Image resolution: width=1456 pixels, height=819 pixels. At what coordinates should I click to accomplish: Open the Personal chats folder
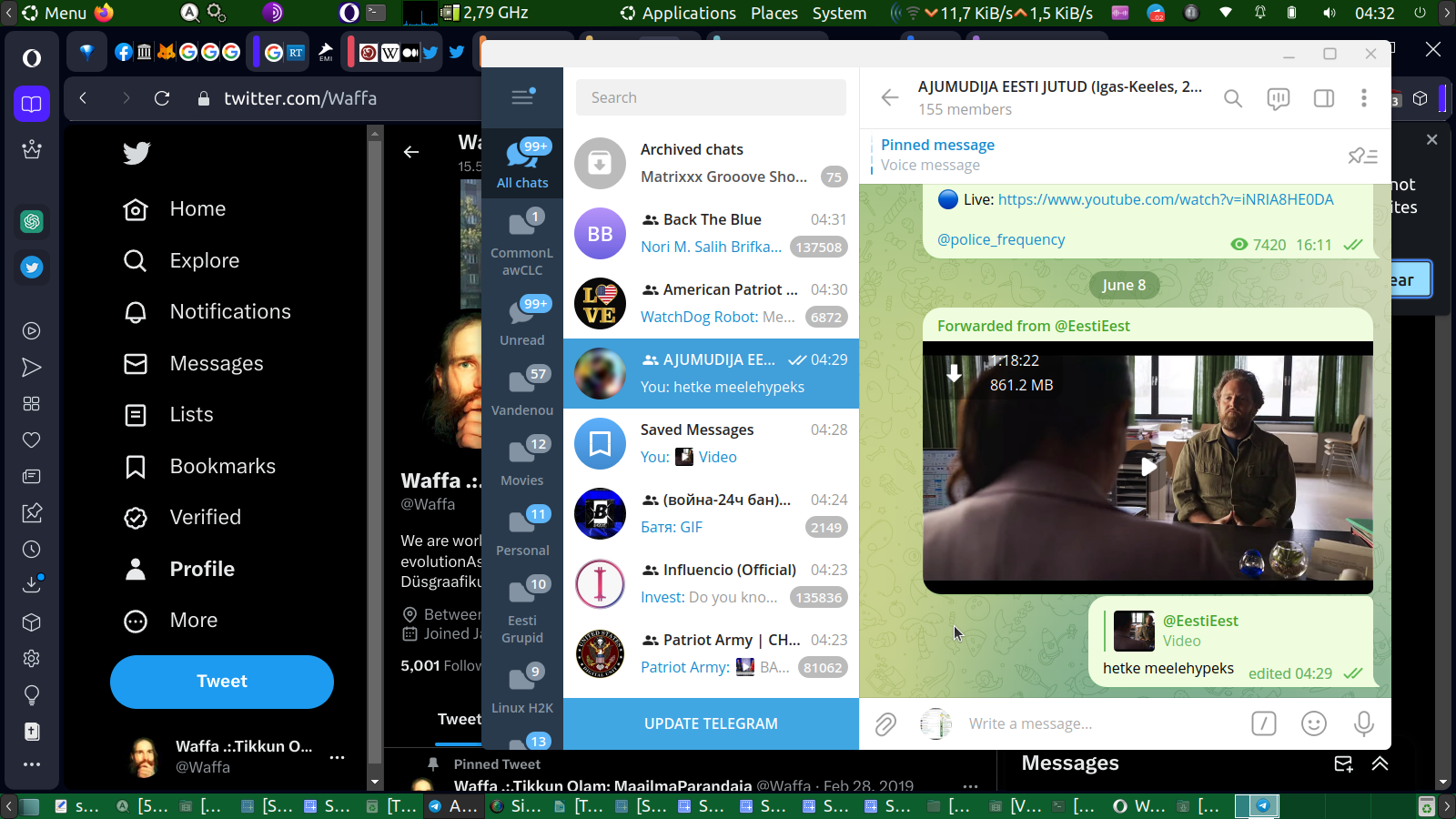[522, 531]
